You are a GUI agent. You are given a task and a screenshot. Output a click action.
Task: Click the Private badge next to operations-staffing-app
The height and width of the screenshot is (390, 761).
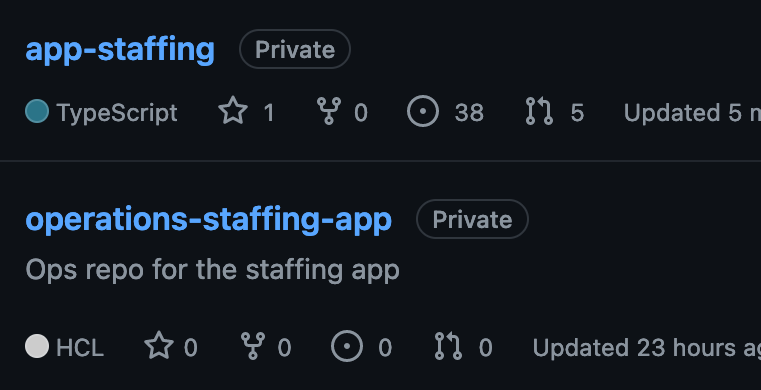click(x=472, y=219)
